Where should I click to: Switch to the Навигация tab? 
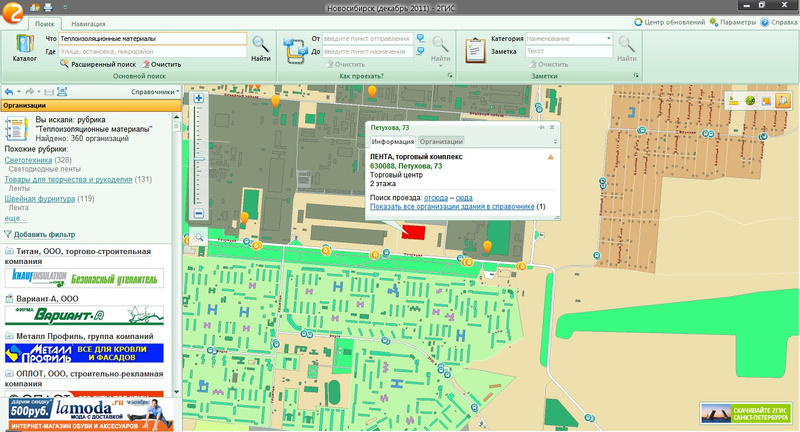[x=88, y=23]
